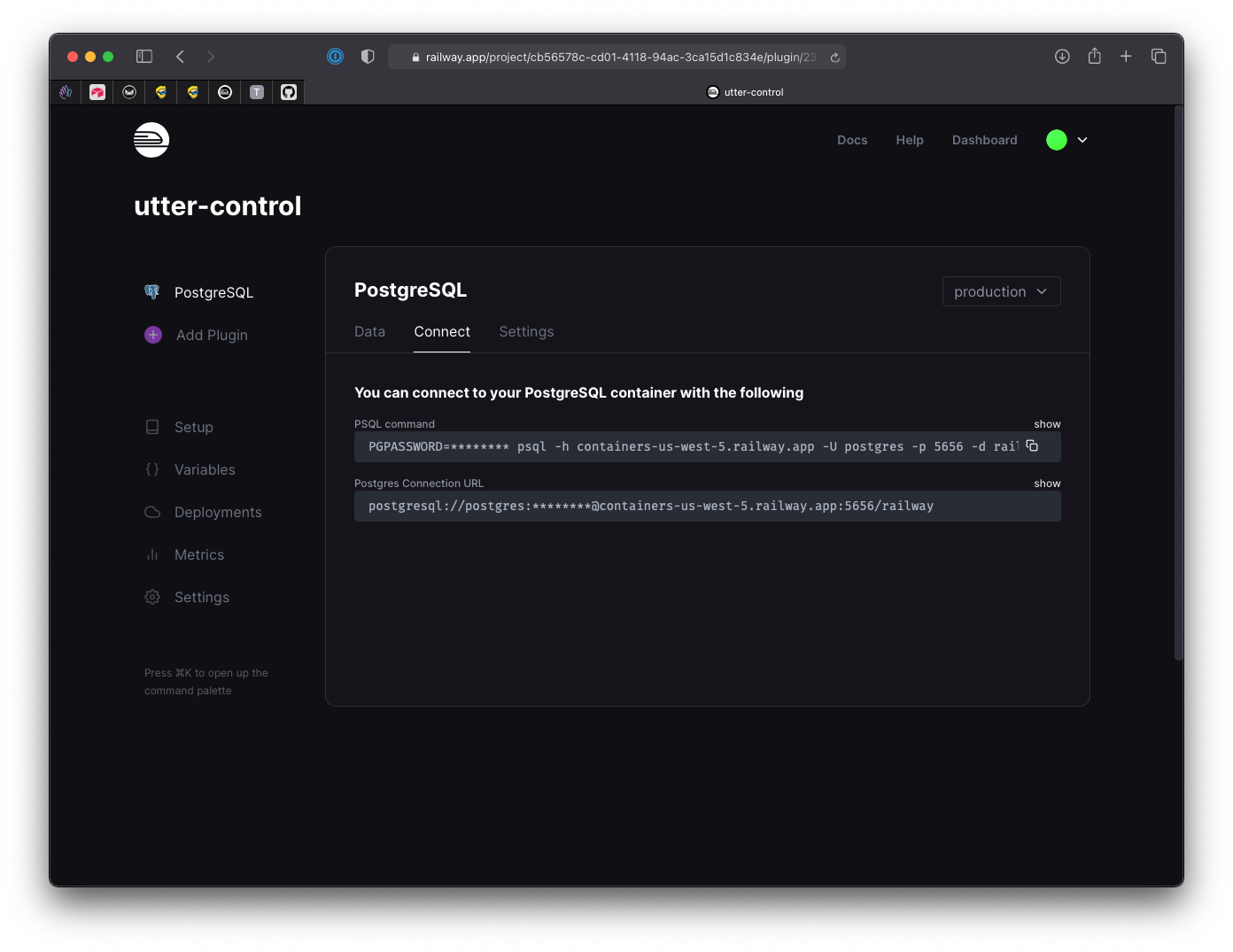Reload the page with refresh icon
Viewport: 1233px width, 952px height.
pyautogui.click(x=834, y=58)
